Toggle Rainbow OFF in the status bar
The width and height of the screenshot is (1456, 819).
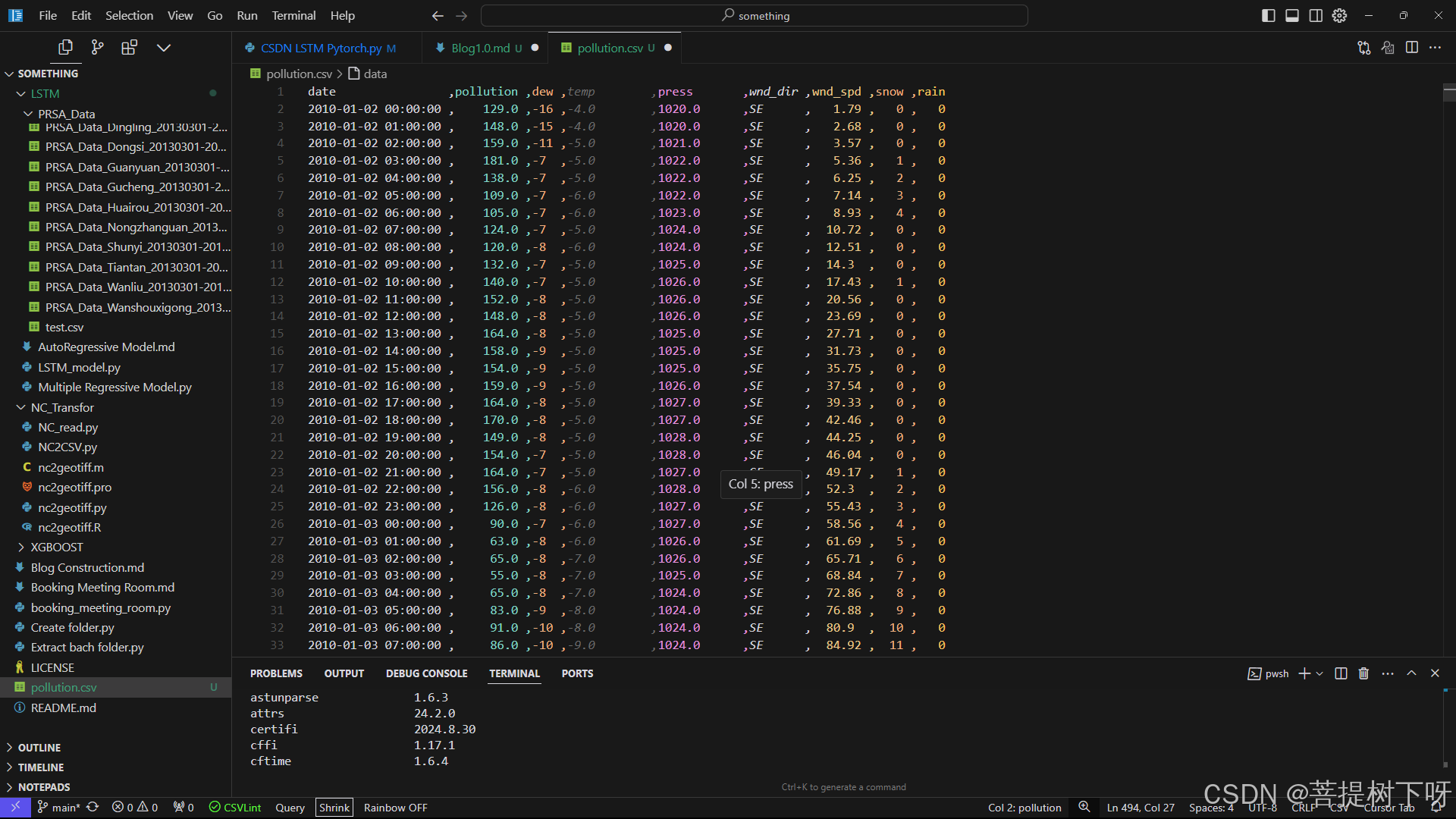(395, 808)
